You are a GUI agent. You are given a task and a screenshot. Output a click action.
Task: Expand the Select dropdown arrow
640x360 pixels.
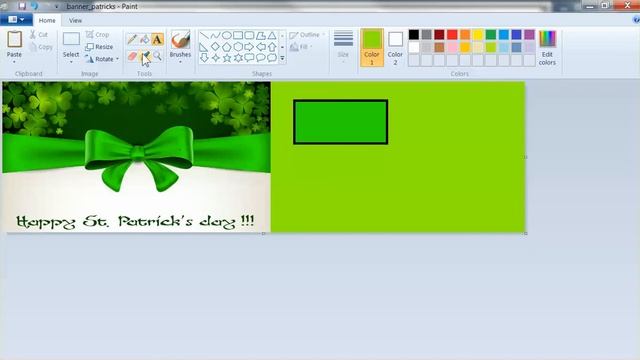[x=71, y=62]
